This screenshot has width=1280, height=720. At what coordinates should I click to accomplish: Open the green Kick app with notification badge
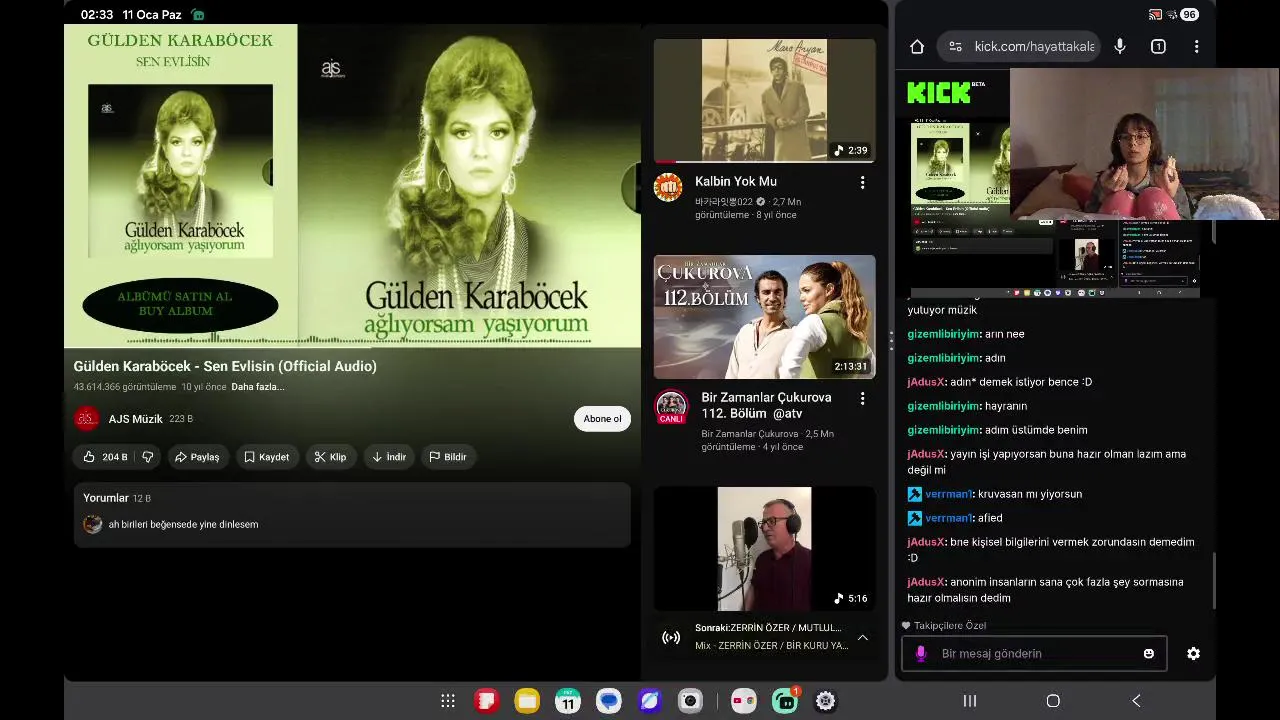[x=785, y=701]
